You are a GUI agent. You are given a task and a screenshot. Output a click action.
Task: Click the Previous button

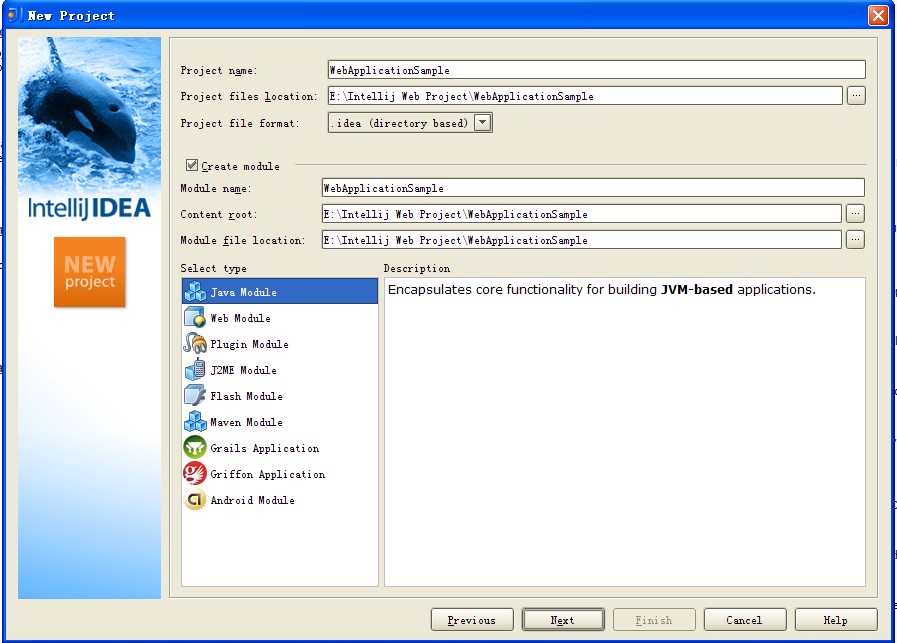click(471, 618)
